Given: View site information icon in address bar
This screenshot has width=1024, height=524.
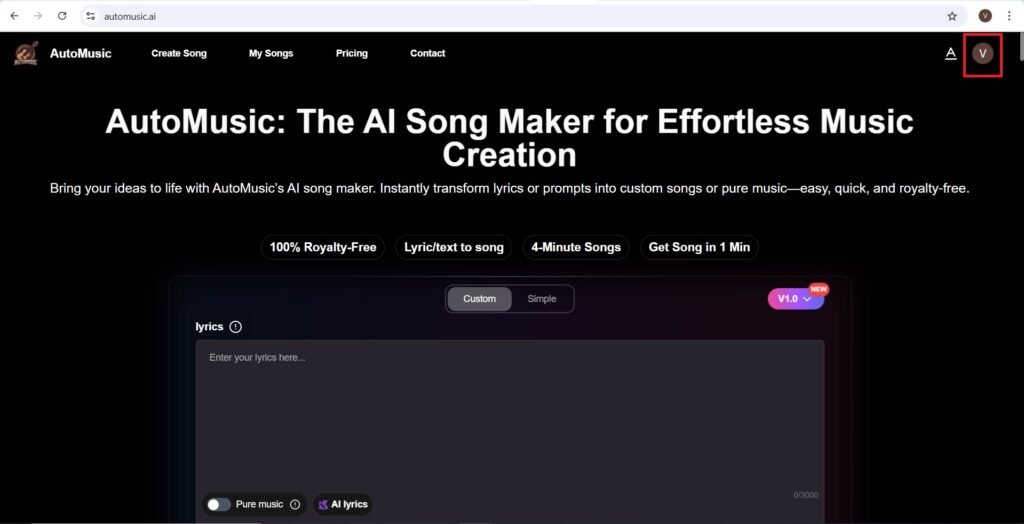Looking at the screenshot, I should (91, 16).
